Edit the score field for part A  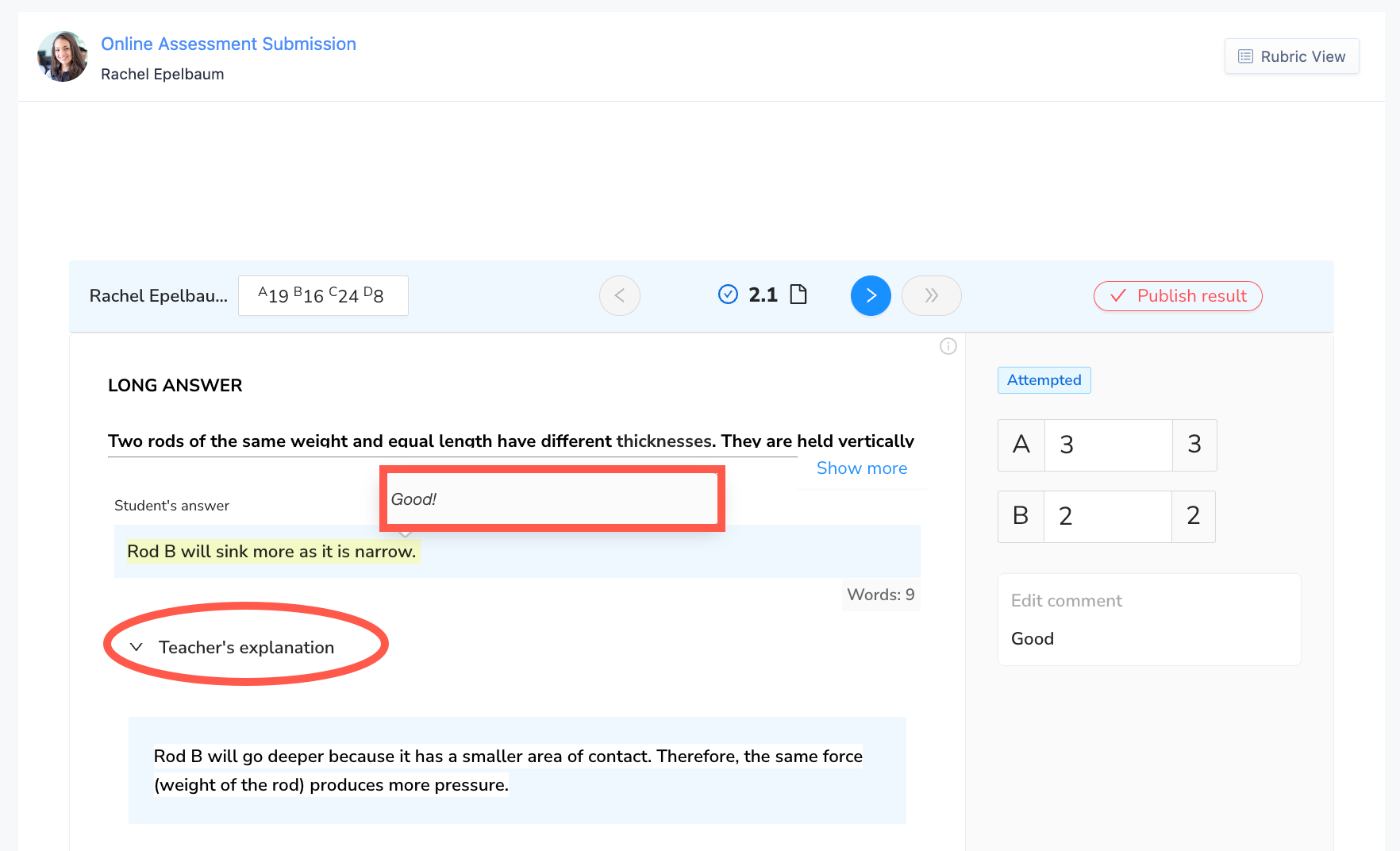coord(1108,445)
